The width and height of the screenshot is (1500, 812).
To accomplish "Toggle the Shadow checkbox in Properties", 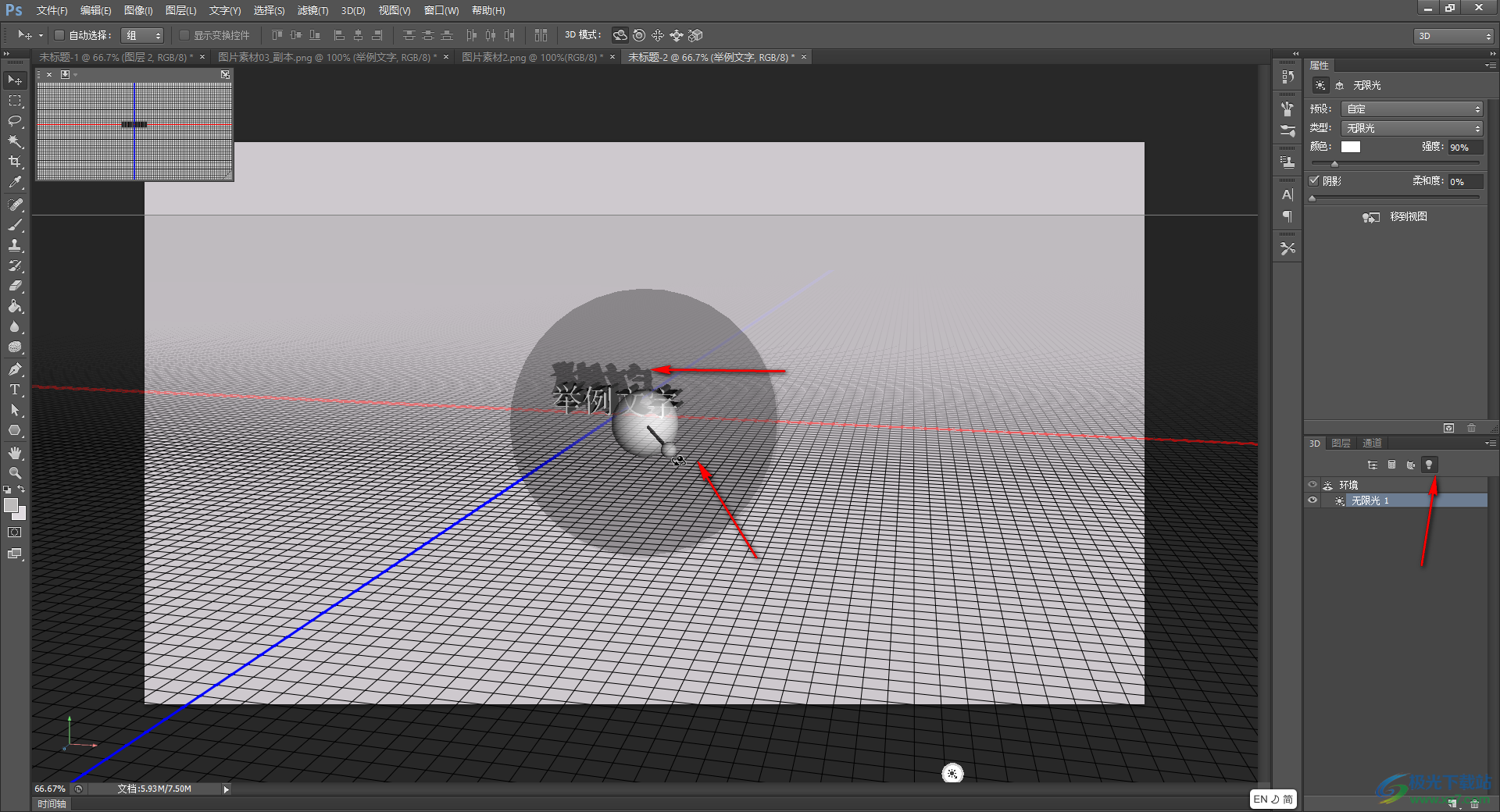I will click(1314, 180).
